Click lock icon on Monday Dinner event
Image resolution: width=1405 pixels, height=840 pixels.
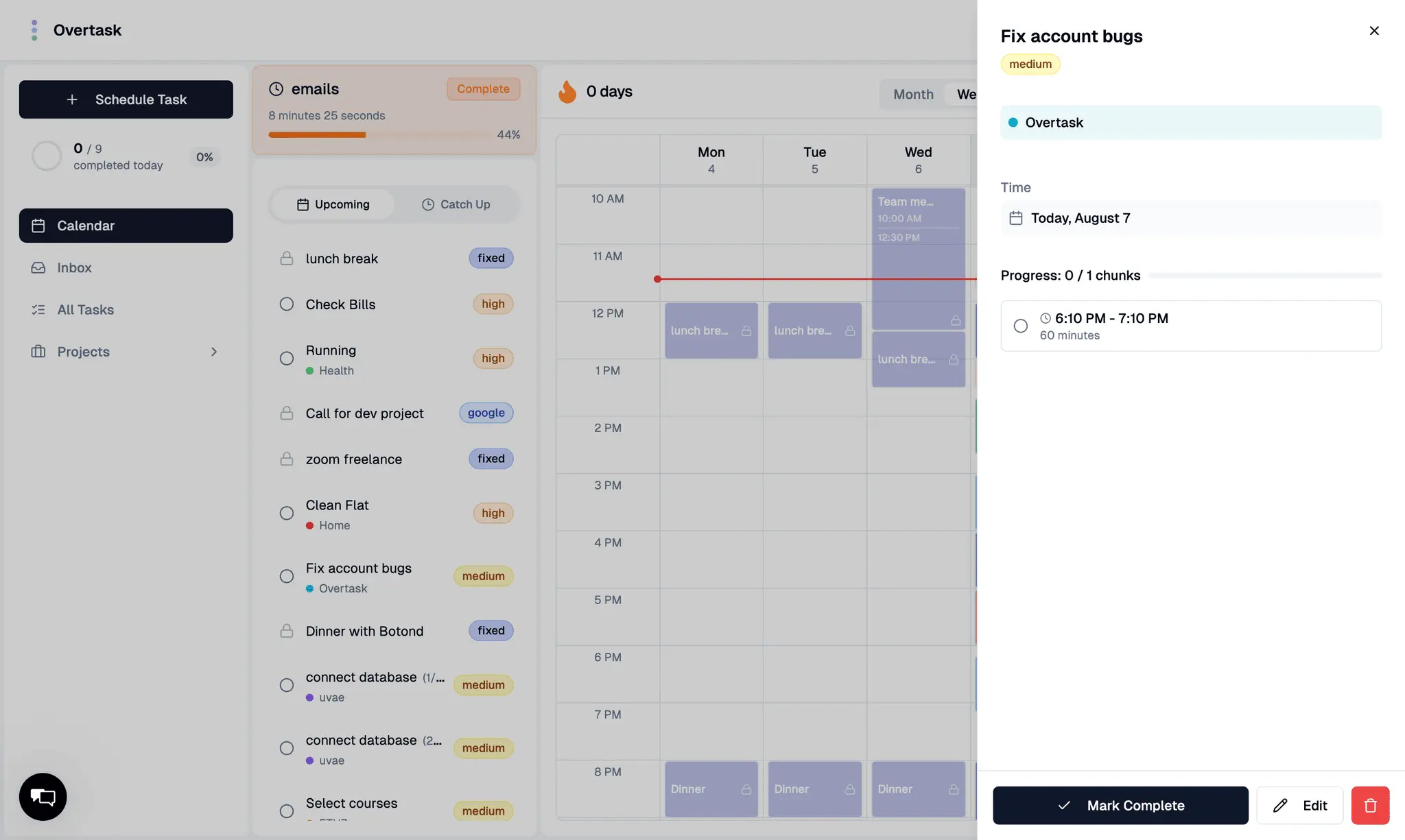[746, 789]
